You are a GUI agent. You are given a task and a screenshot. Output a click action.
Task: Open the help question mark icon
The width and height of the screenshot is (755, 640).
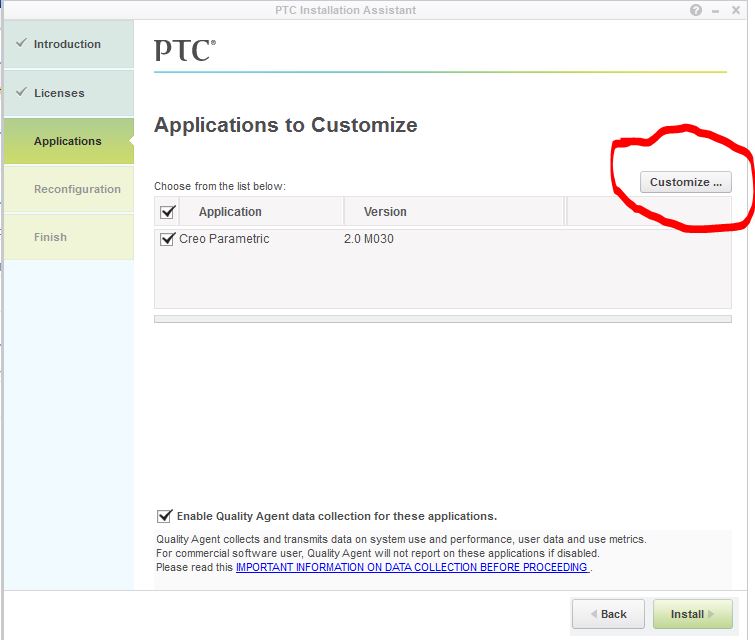[695, 10]
